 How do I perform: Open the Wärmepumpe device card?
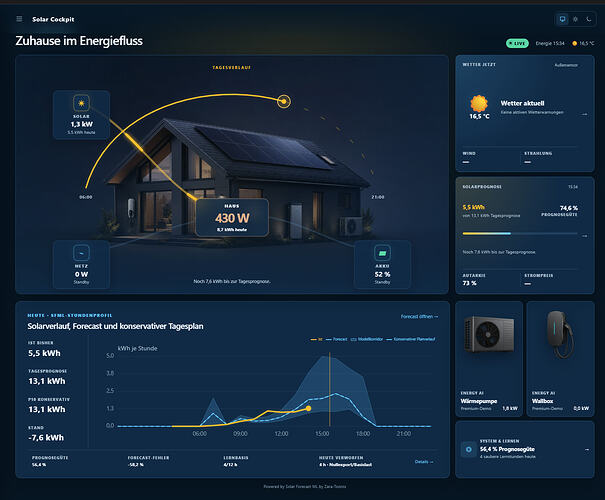[x=489, y=359]
